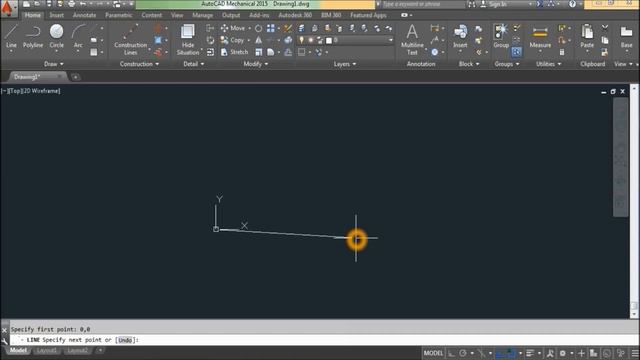Select the Arc tool
Screen dimensions: 640x360
point(78,37)
